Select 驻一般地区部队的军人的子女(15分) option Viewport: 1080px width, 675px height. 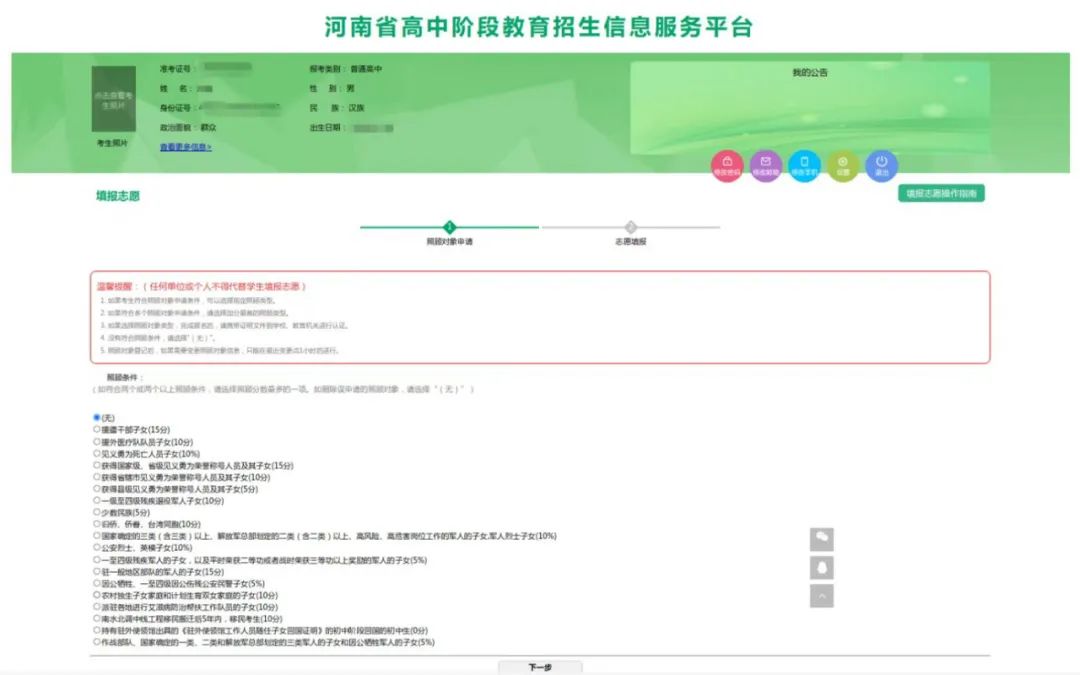point(97,571)
